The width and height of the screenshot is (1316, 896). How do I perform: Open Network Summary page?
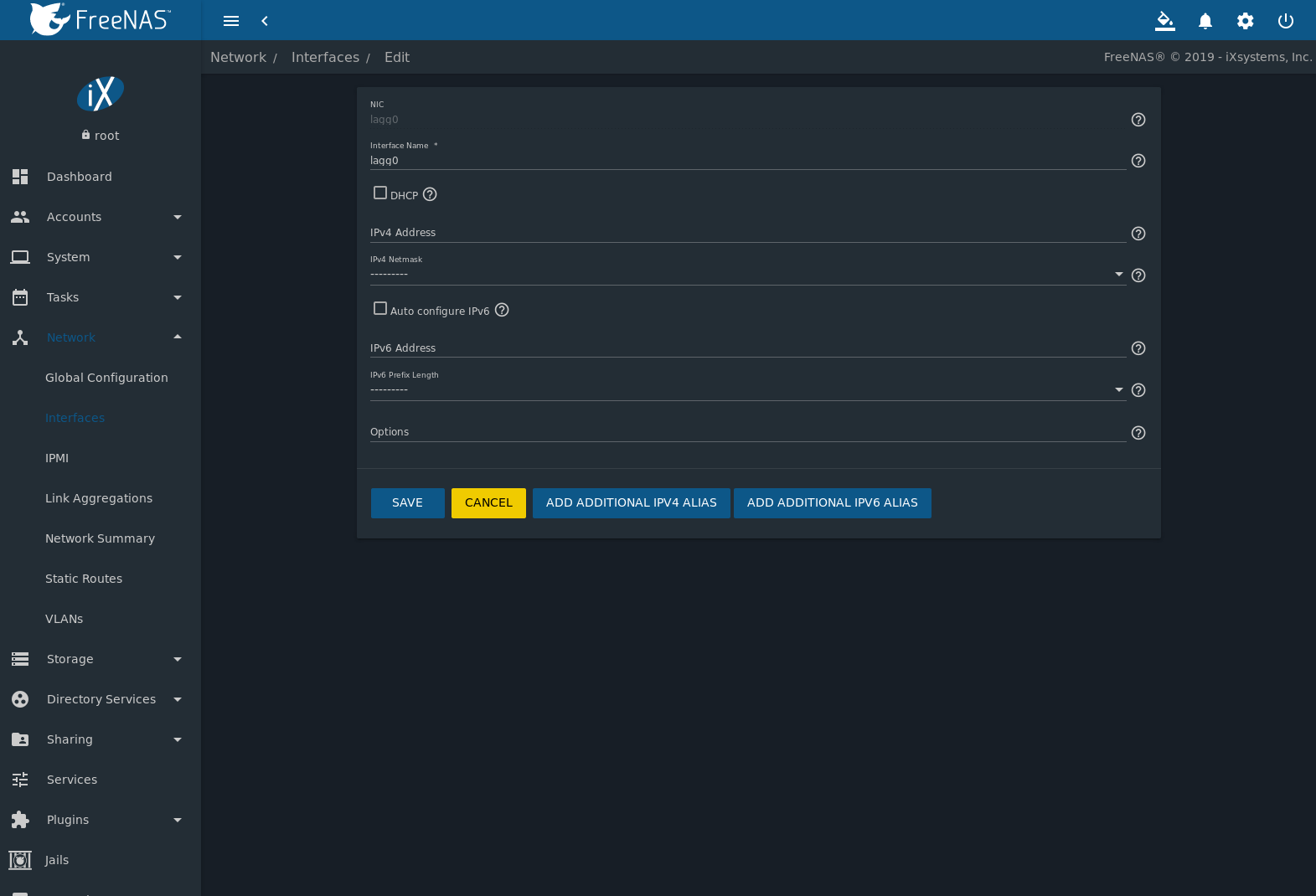pos(100,538)
